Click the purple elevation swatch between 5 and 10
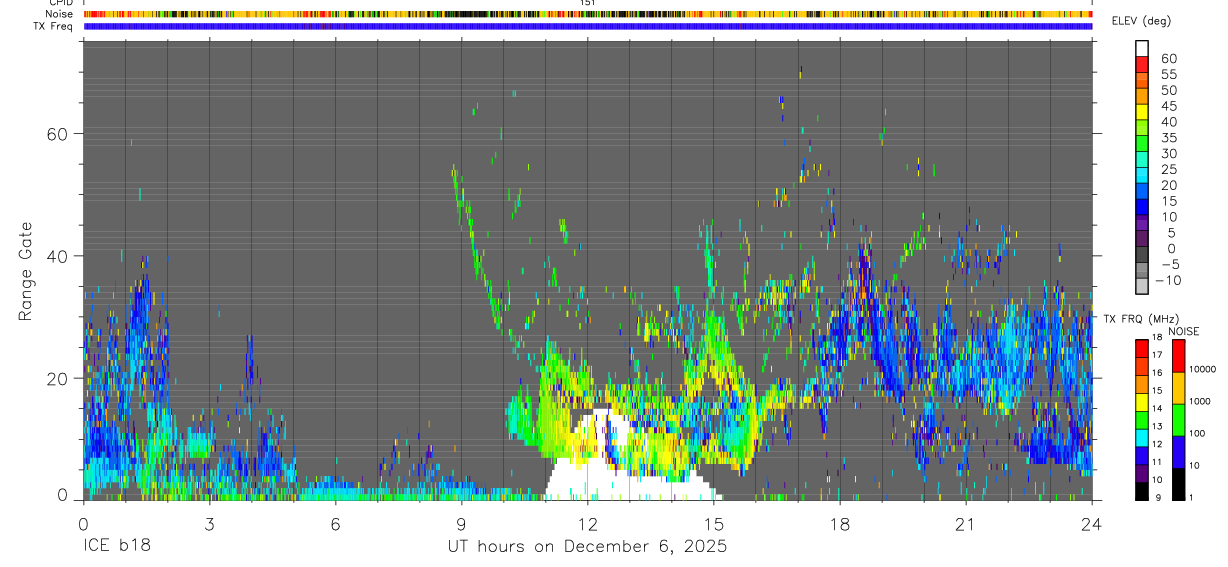This screenshot has height=567, width=1228. [x=1142, y=224]
